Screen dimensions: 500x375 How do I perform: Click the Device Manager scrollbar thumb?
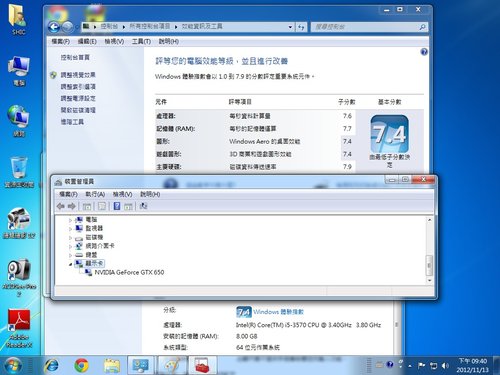[x=429, y=265]
